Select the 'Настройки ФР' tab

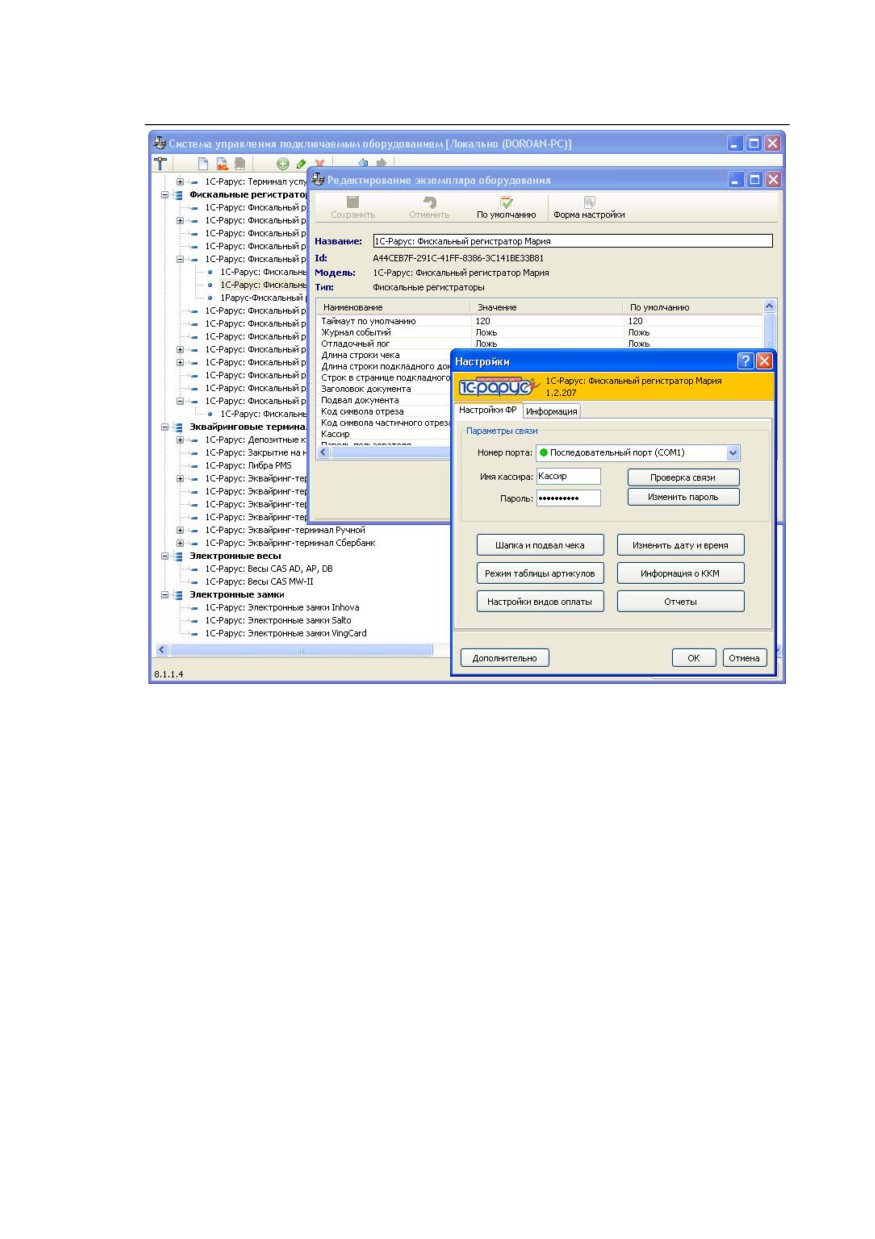click(x=488, y=409)
